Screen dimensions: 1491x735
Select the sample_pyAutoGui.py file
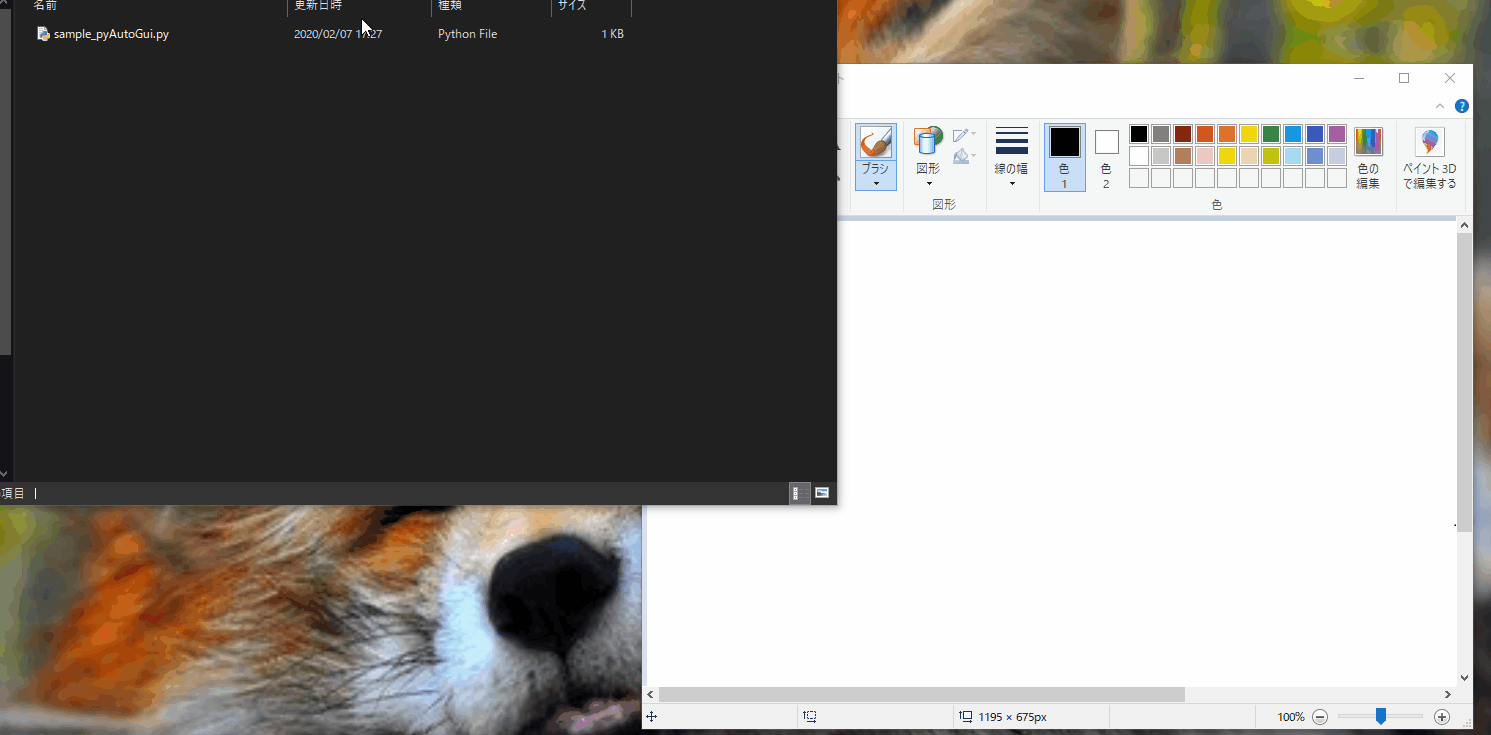coord(110,34)
